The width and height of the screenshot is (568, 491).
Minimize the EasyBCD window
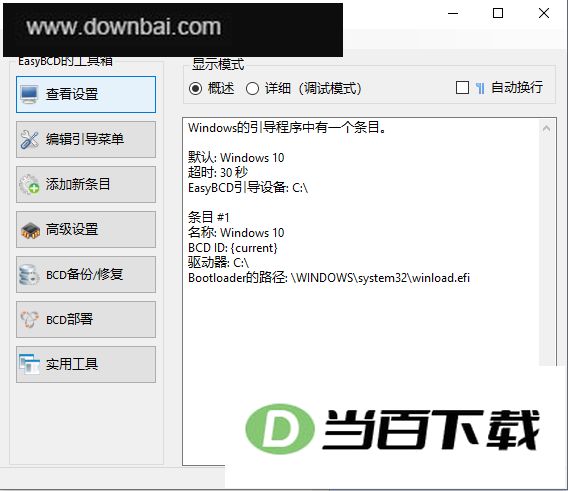coord(453,13)
